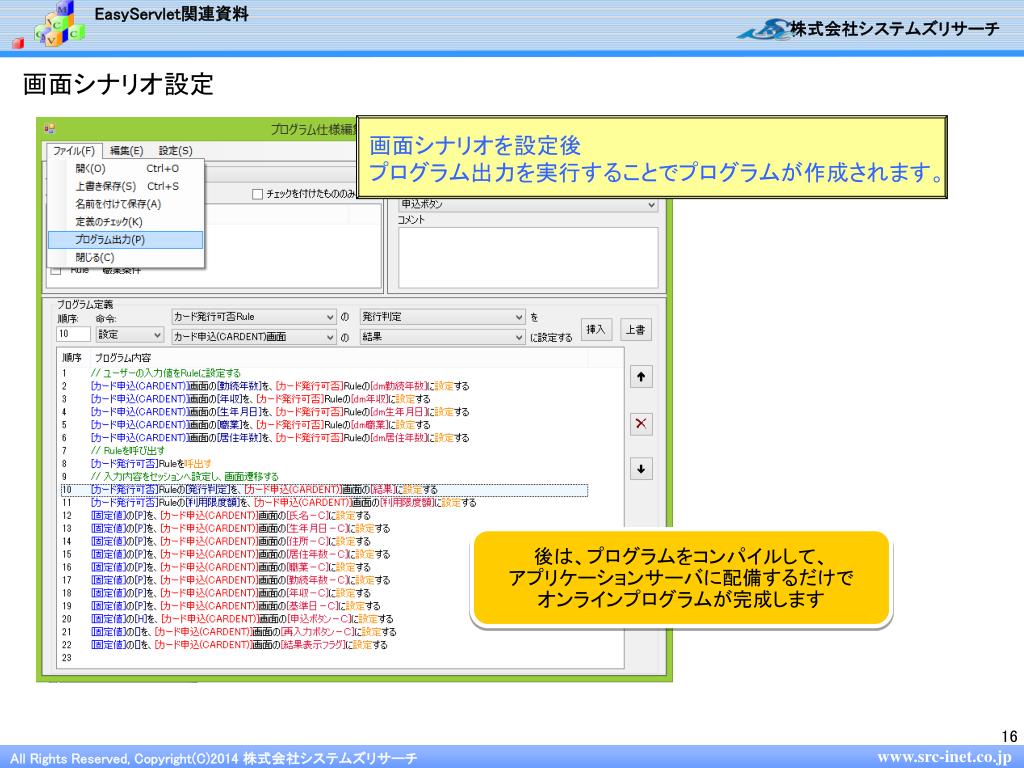Open the 編集(E) menu
1024x768 pixels.
[x=127, y=151]
